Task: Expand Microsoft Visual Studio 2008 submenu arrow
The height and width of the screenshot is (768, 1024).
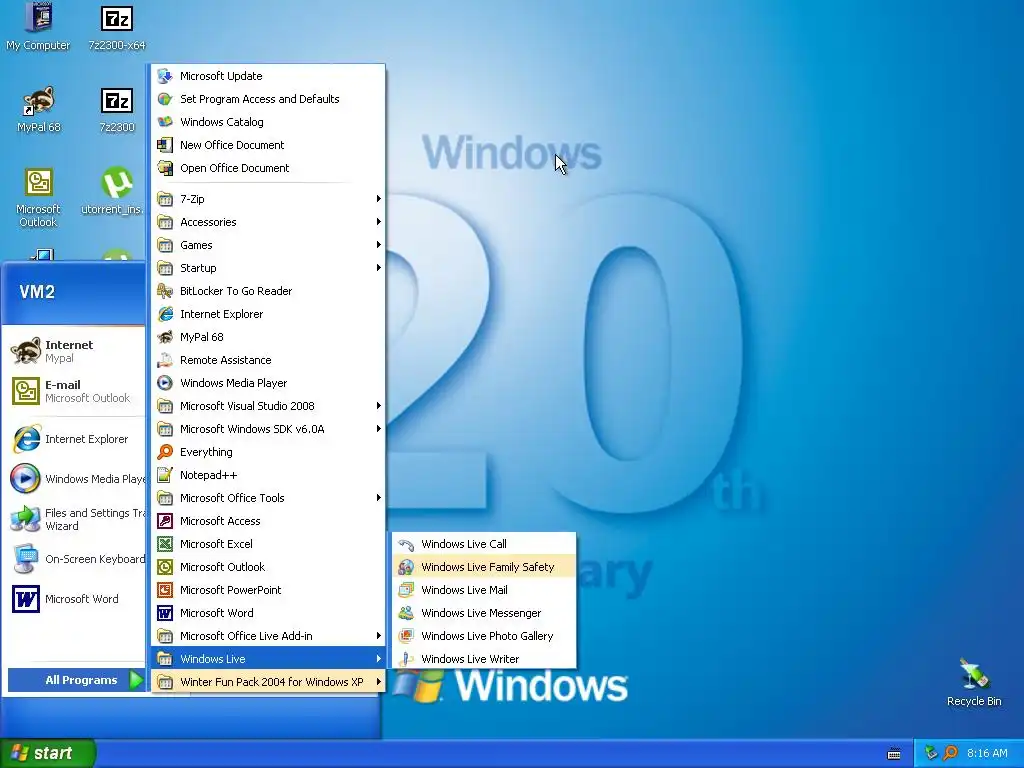Action: [x=378, y=406]
